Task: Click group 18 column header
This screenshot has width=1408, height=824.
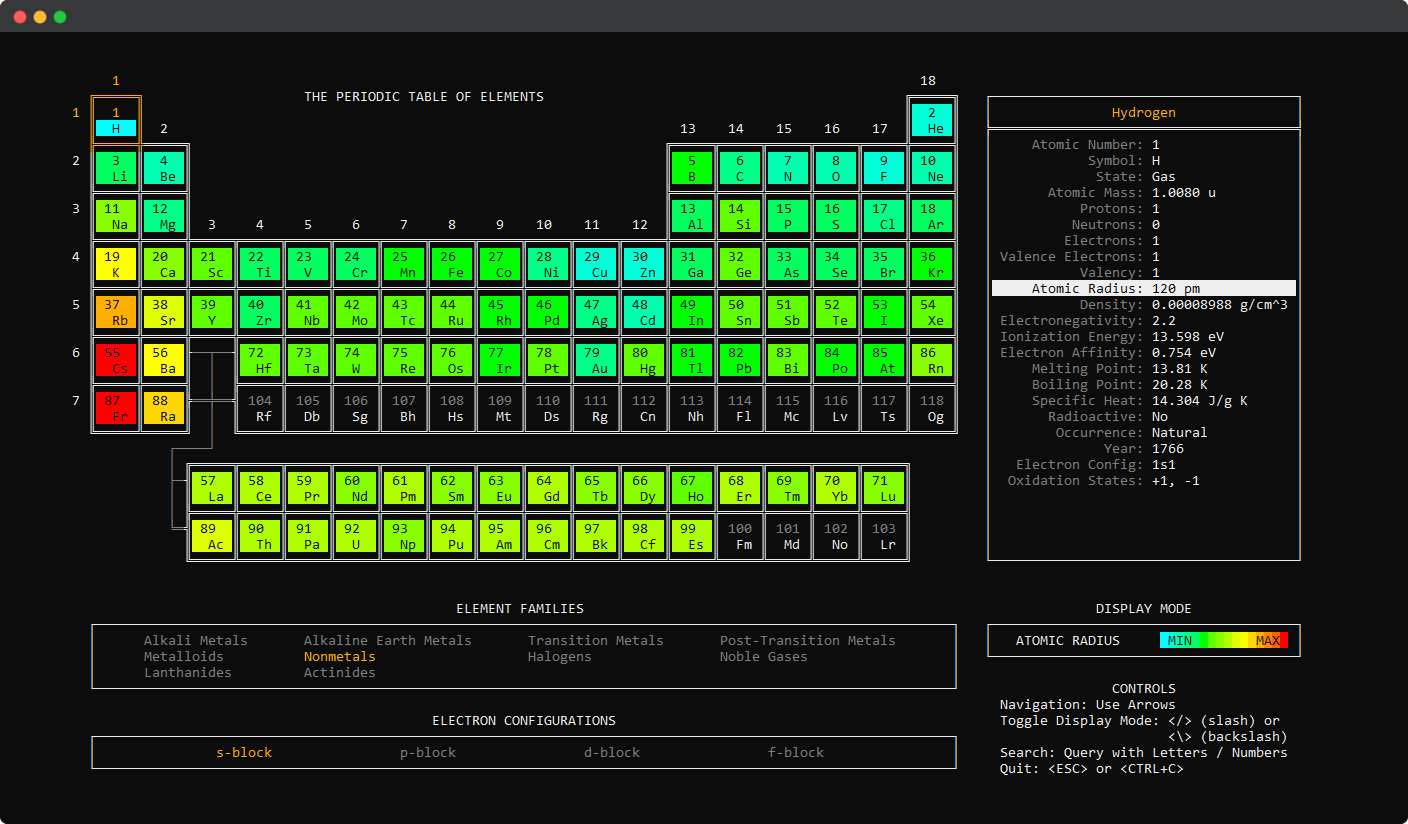Action: [x=928, y=80]
